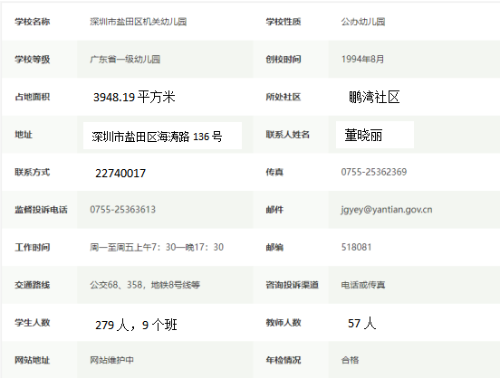Select the label 网站地址
Screen dimensions: 500x378
pyautogui.click(x=32, y=361)
